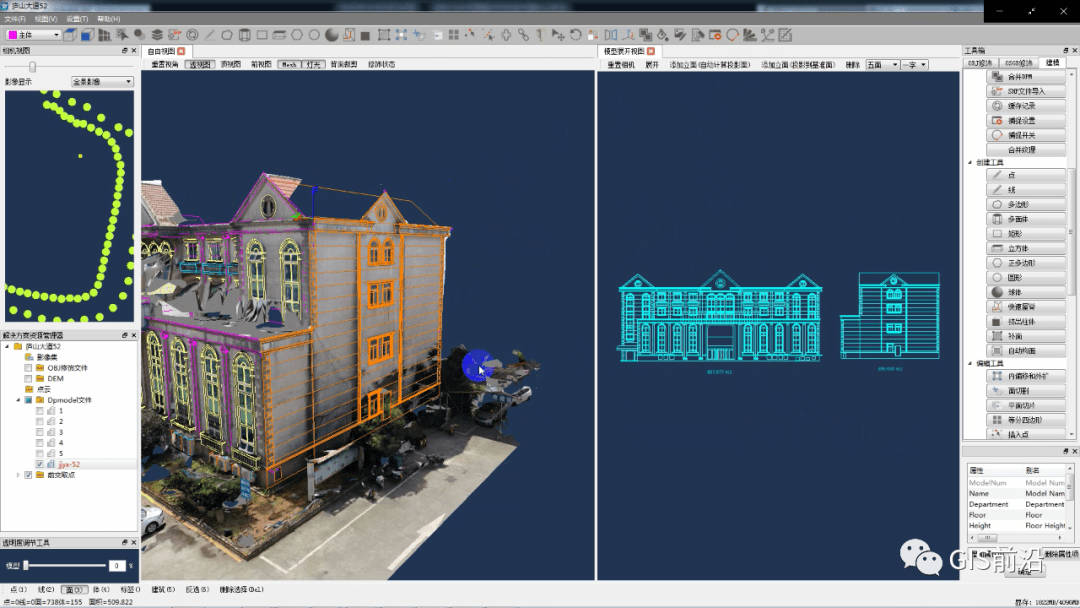Select the sphere (球体) tool

pyautogui.click(x=1026, y=292)
